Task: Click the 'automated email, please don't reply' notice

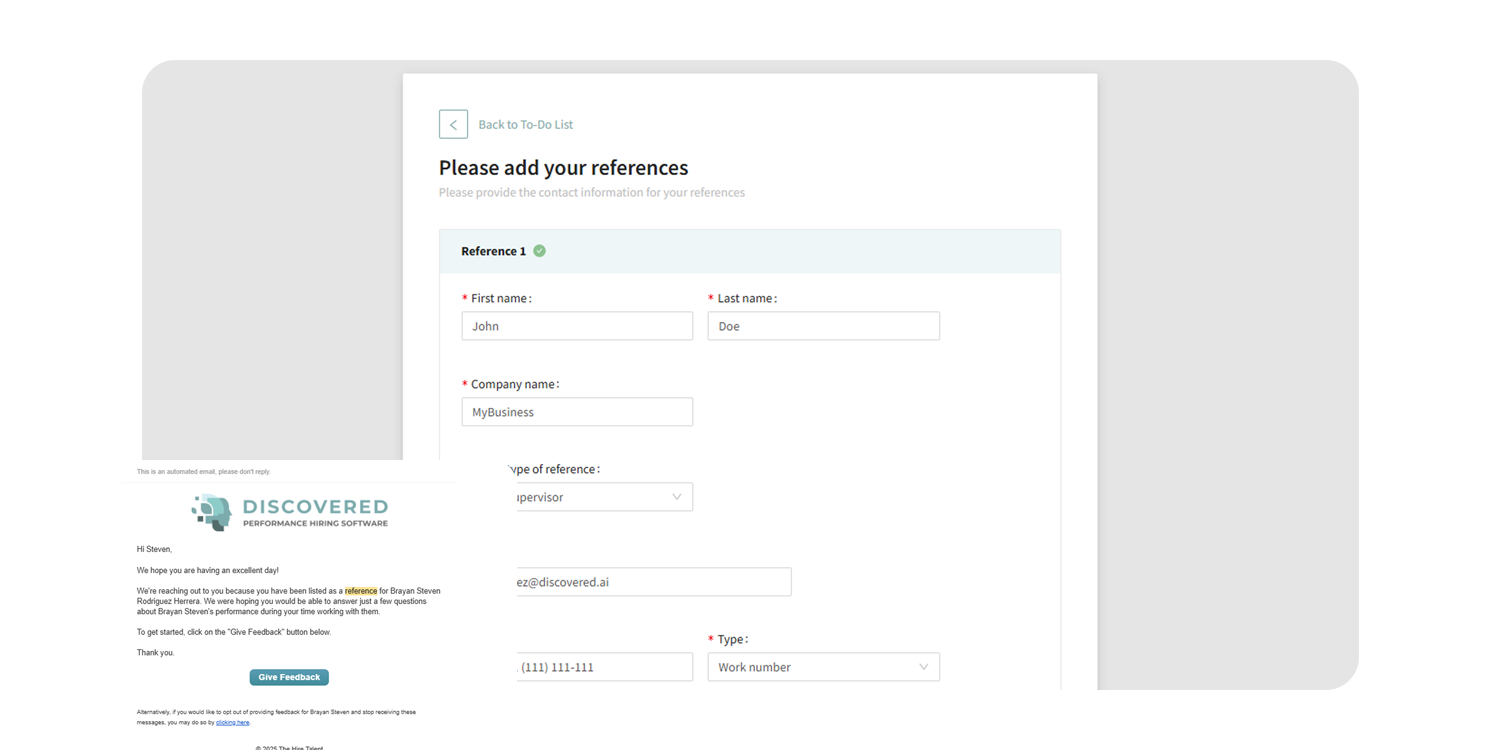Action: pyautogui.click(x=203, y=472)
